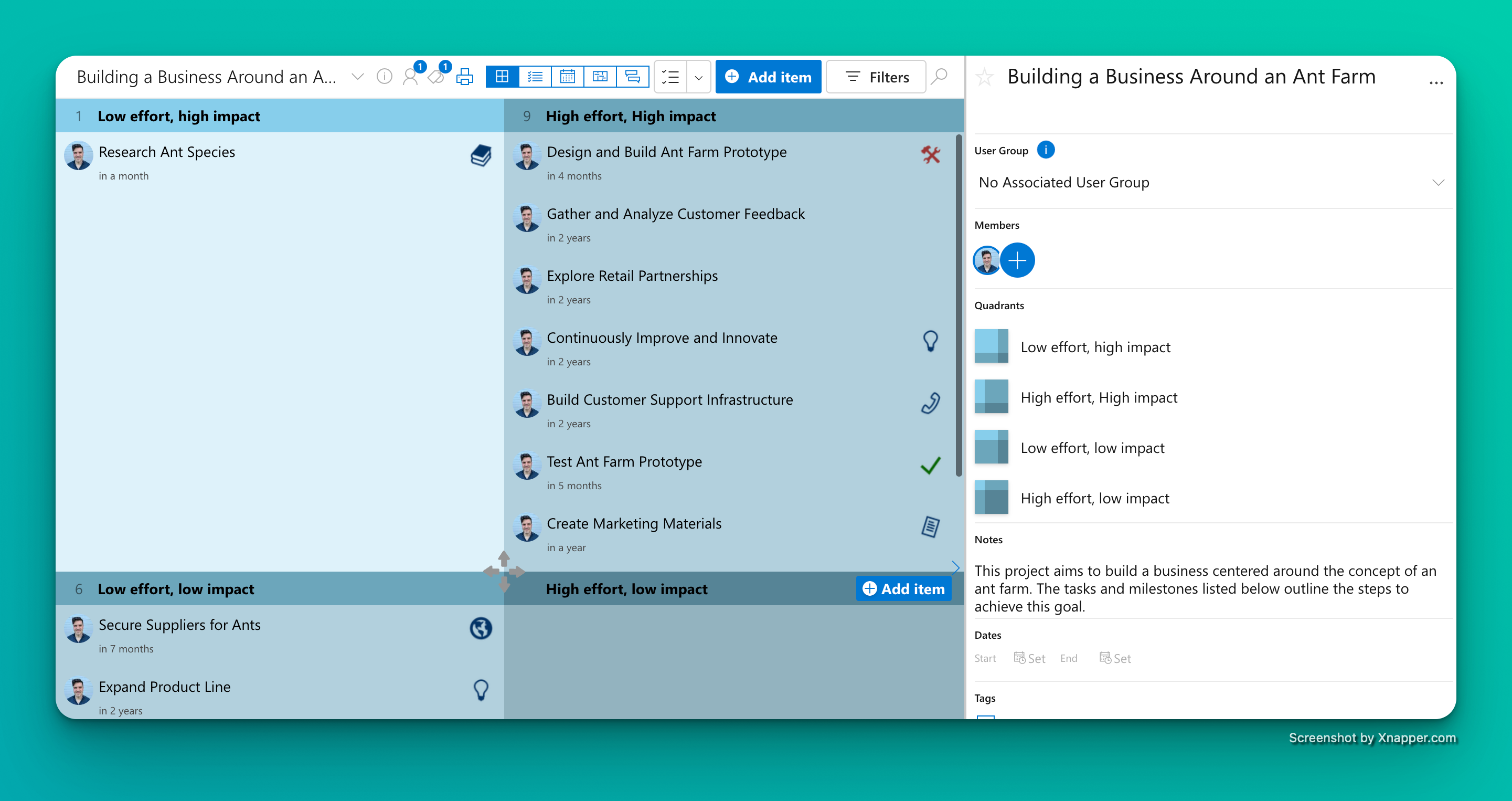Click the Filters button

(876, 77)
